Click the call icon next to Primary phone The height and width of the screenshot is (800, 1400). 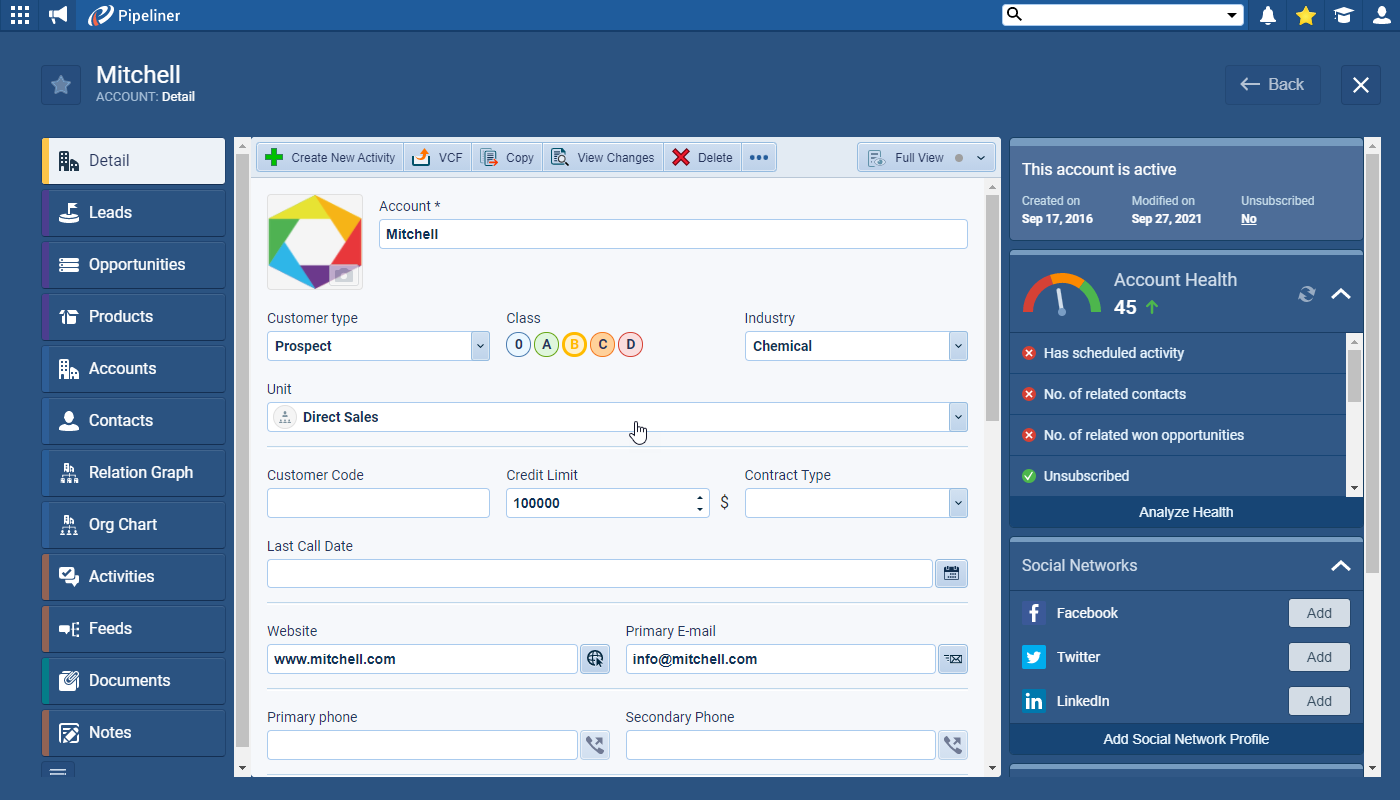(x=595, y=745)
